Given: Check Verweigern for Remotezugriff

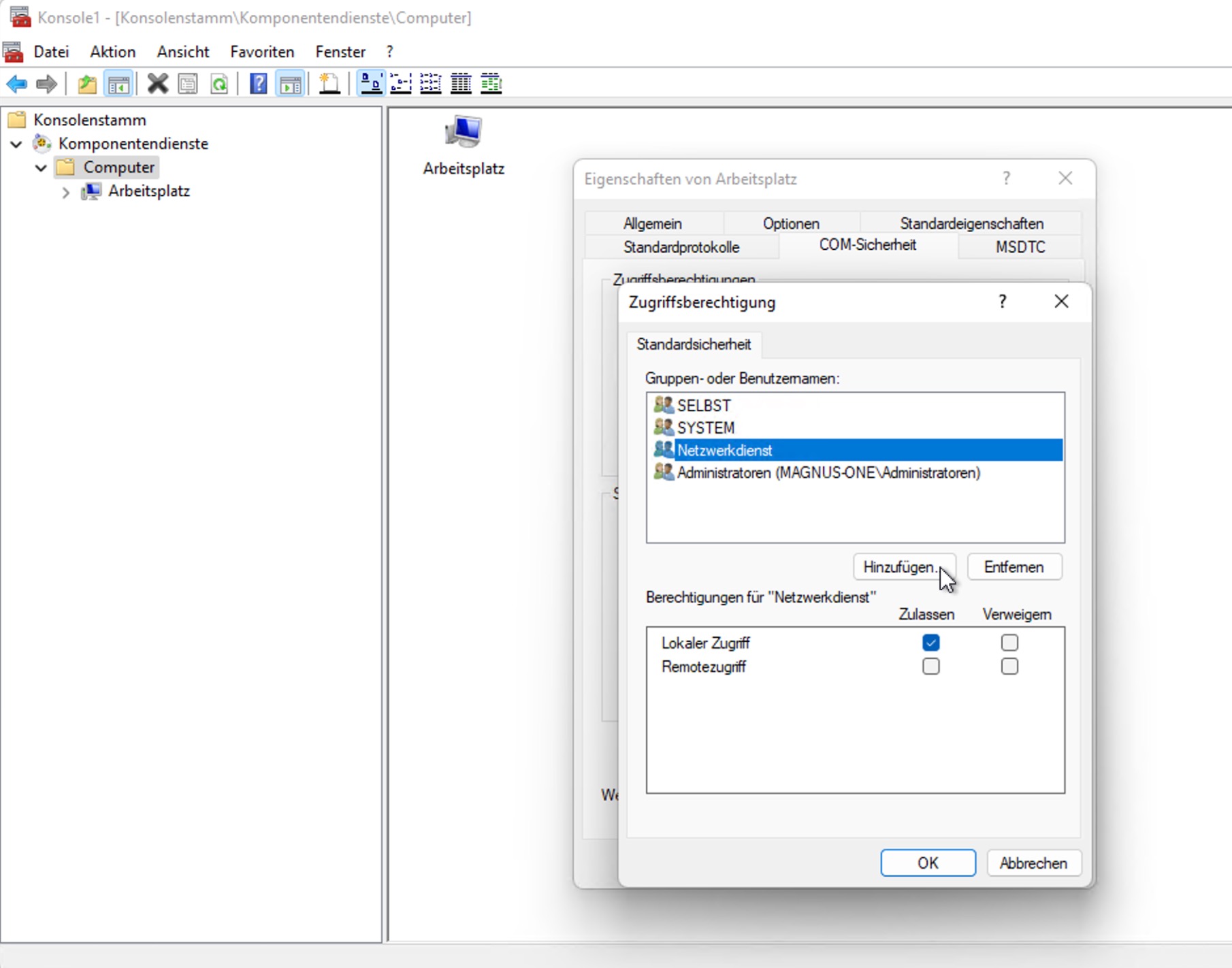Looking at the screenshot, I should 1009,666.
